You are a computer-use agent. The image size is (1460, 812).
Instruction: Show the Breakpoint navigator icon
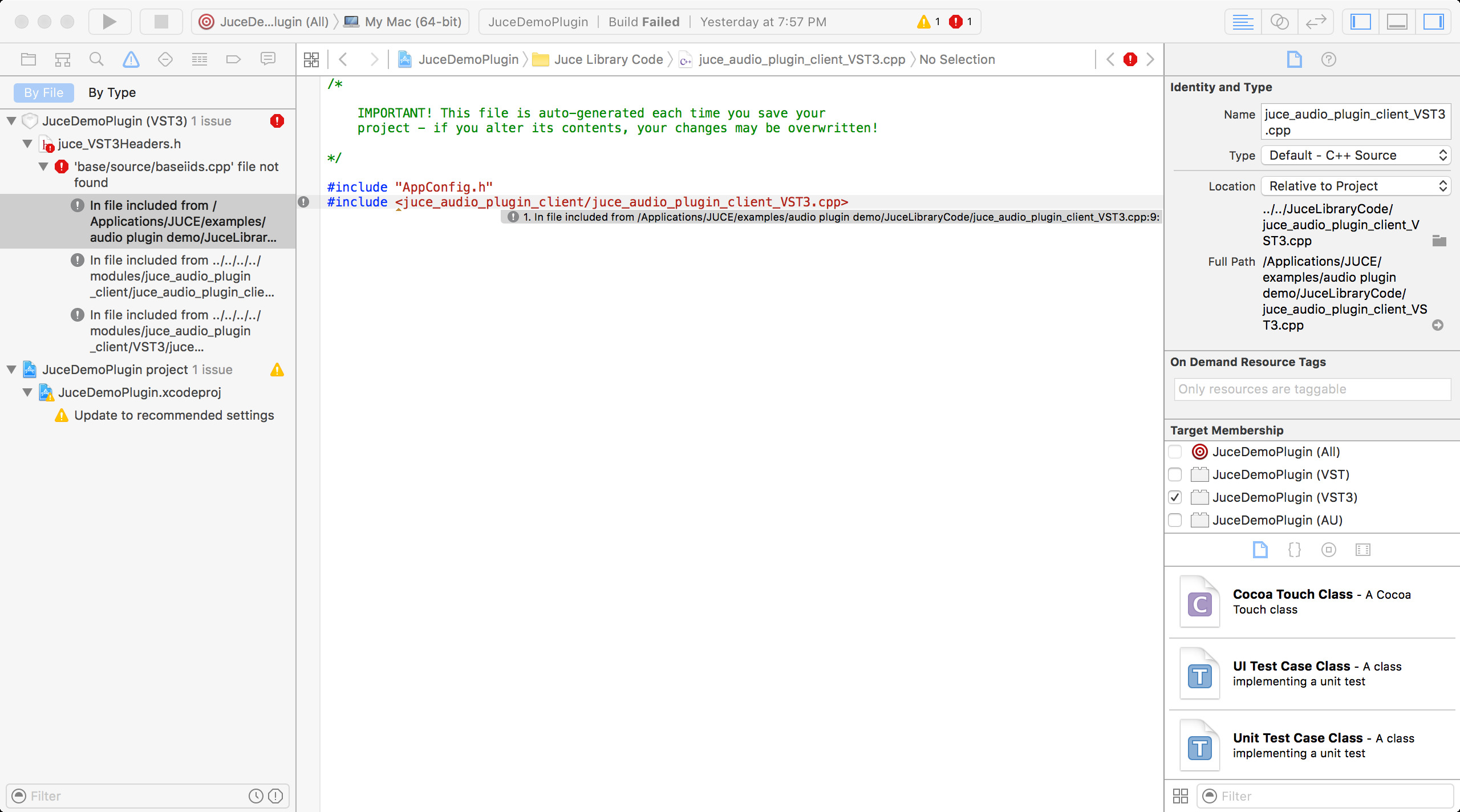pos(233,59)
